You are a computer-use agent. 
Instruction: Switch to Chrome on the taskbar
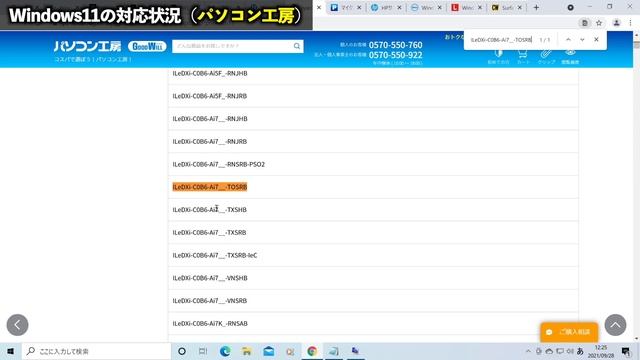312,351
